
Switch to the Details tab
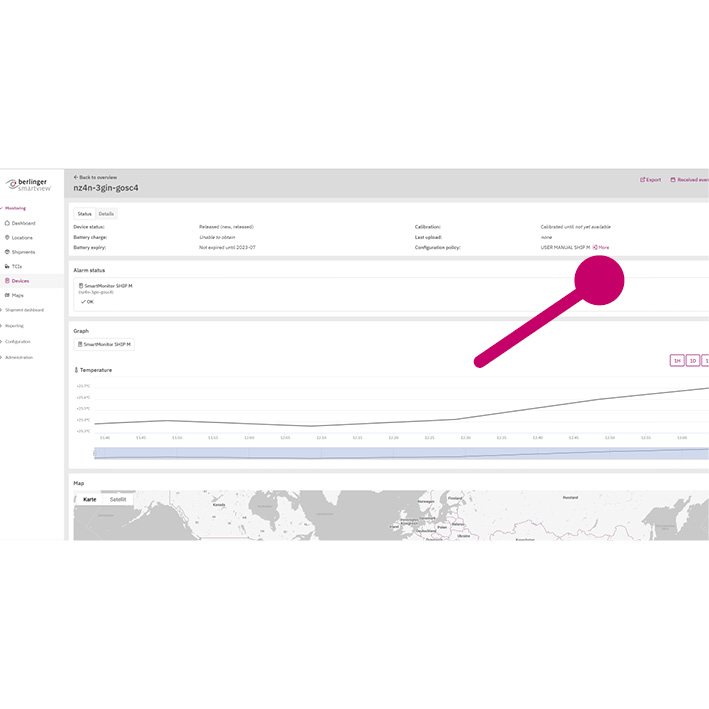[x=106, y=214]
